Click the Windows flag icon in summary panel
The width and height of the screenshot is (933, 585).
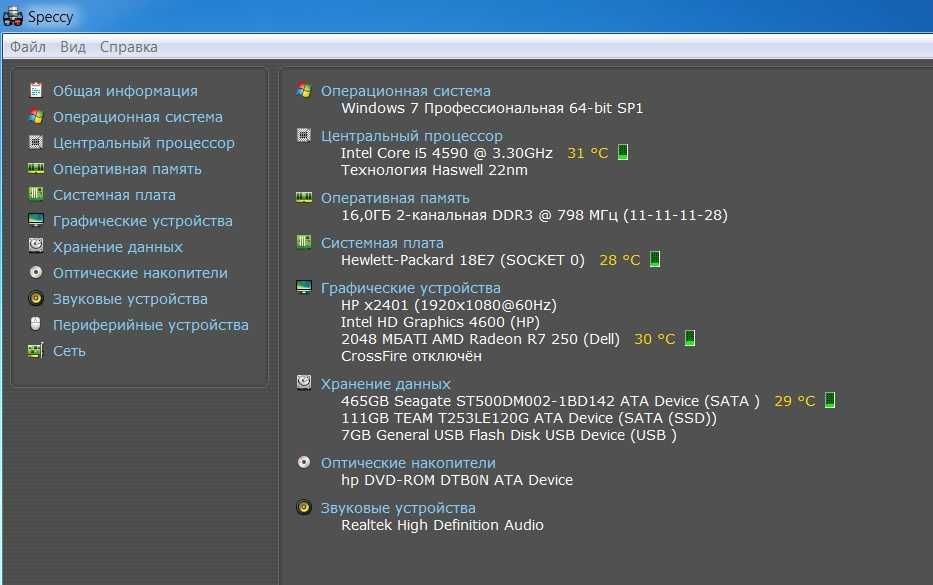pyautogui.click(x=303, y=90)
